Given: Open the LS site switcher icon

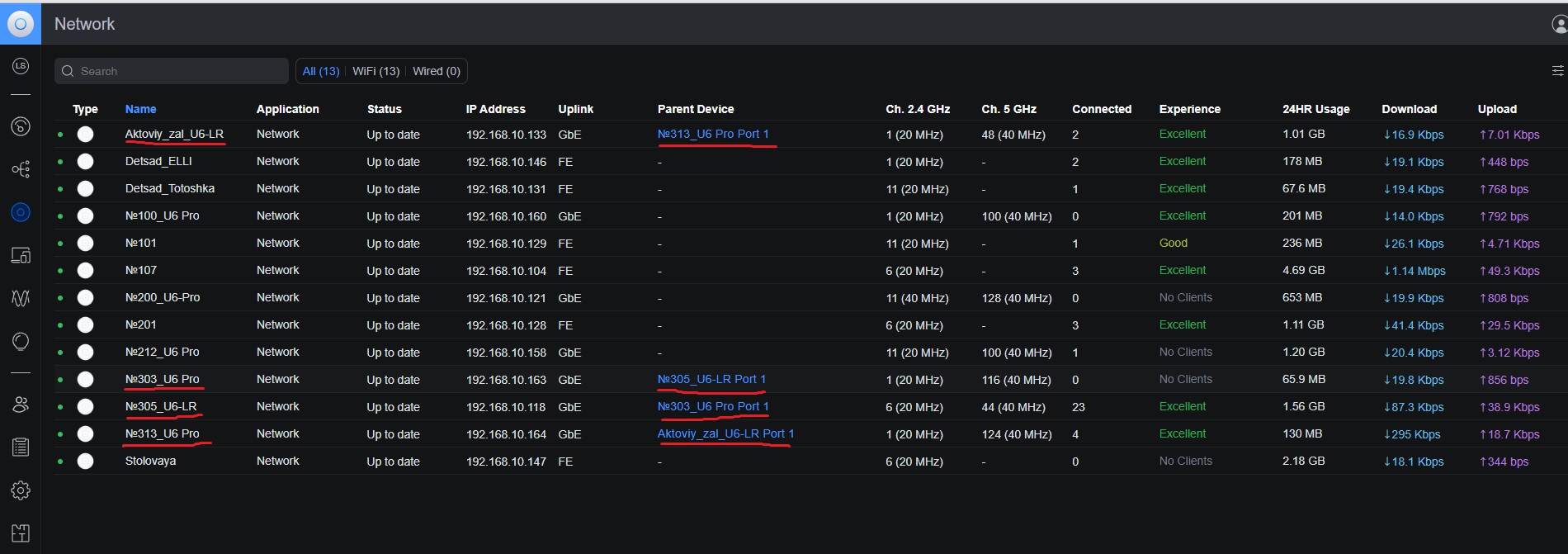Looking at the screenshot, I should [21, 66].
